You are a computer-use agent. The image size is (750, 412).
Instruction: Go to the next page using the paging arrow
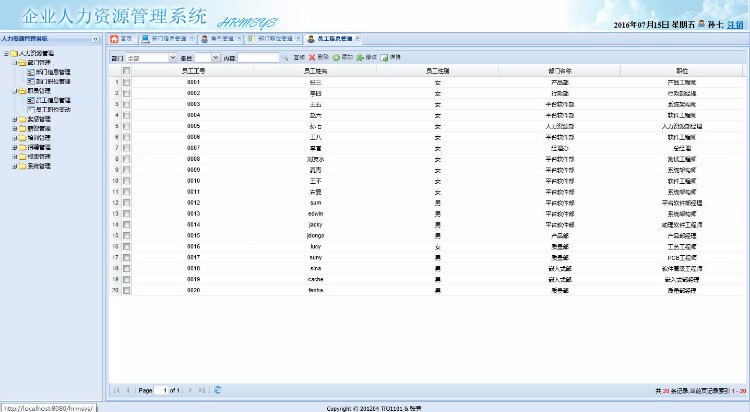pyautogui.click(x=190, y=390)
